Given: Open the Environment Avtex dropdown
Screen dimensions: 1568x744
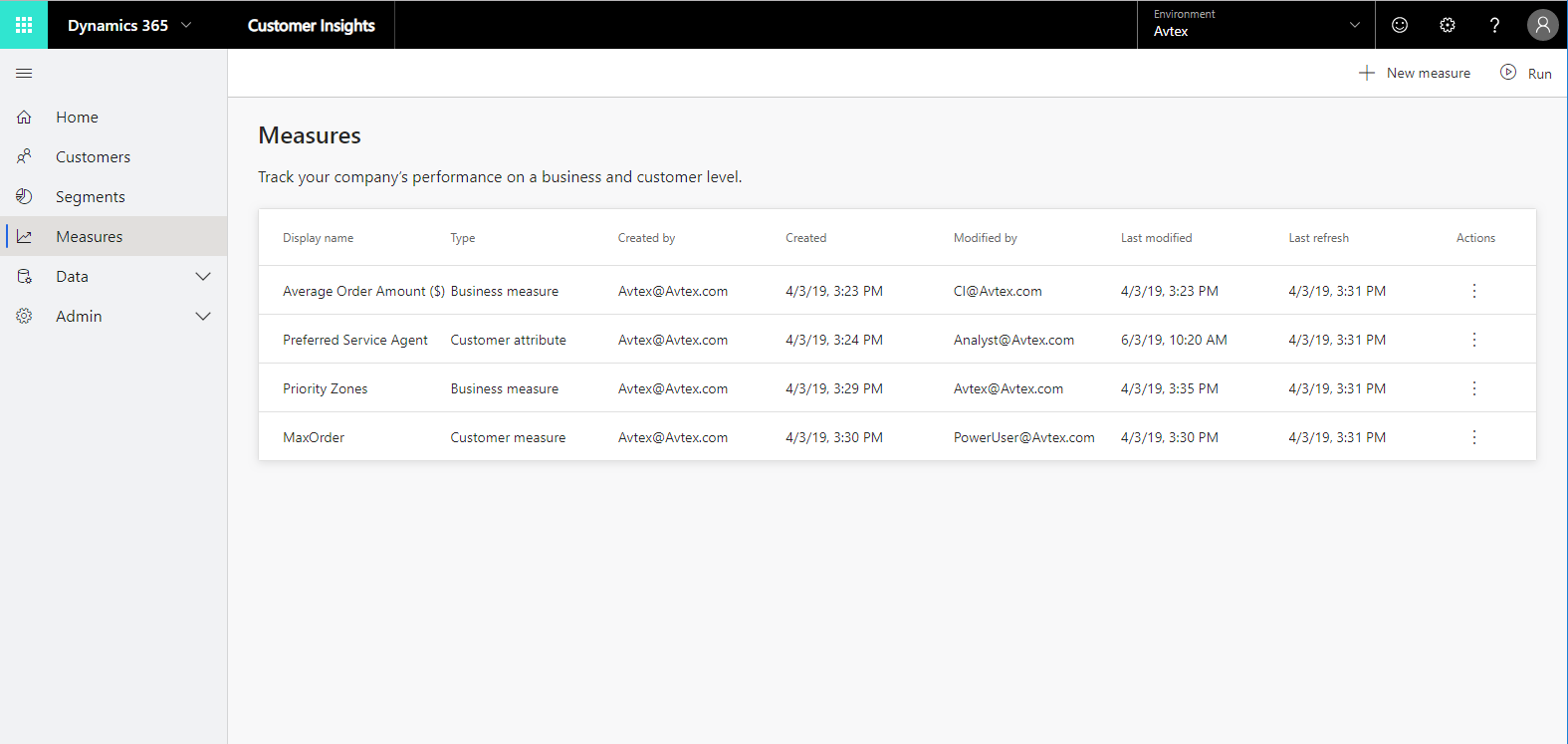Looking at the screenshot, I should pos(1256,25).
